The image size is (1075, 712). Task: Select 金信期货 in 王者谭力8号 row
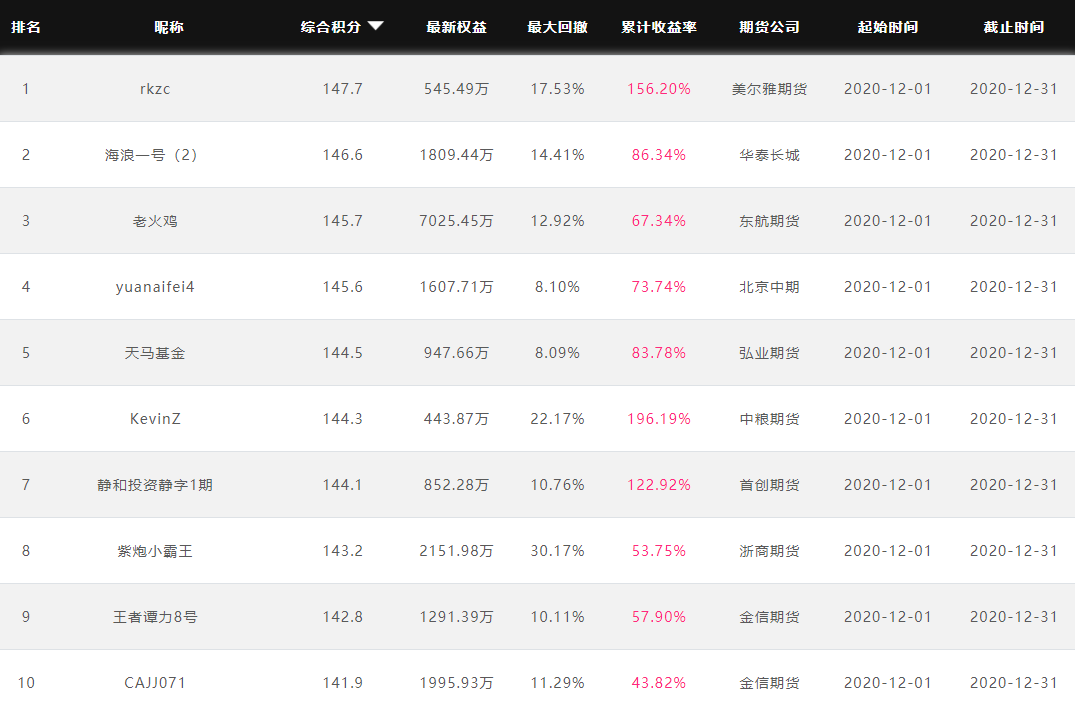(769, 617)
